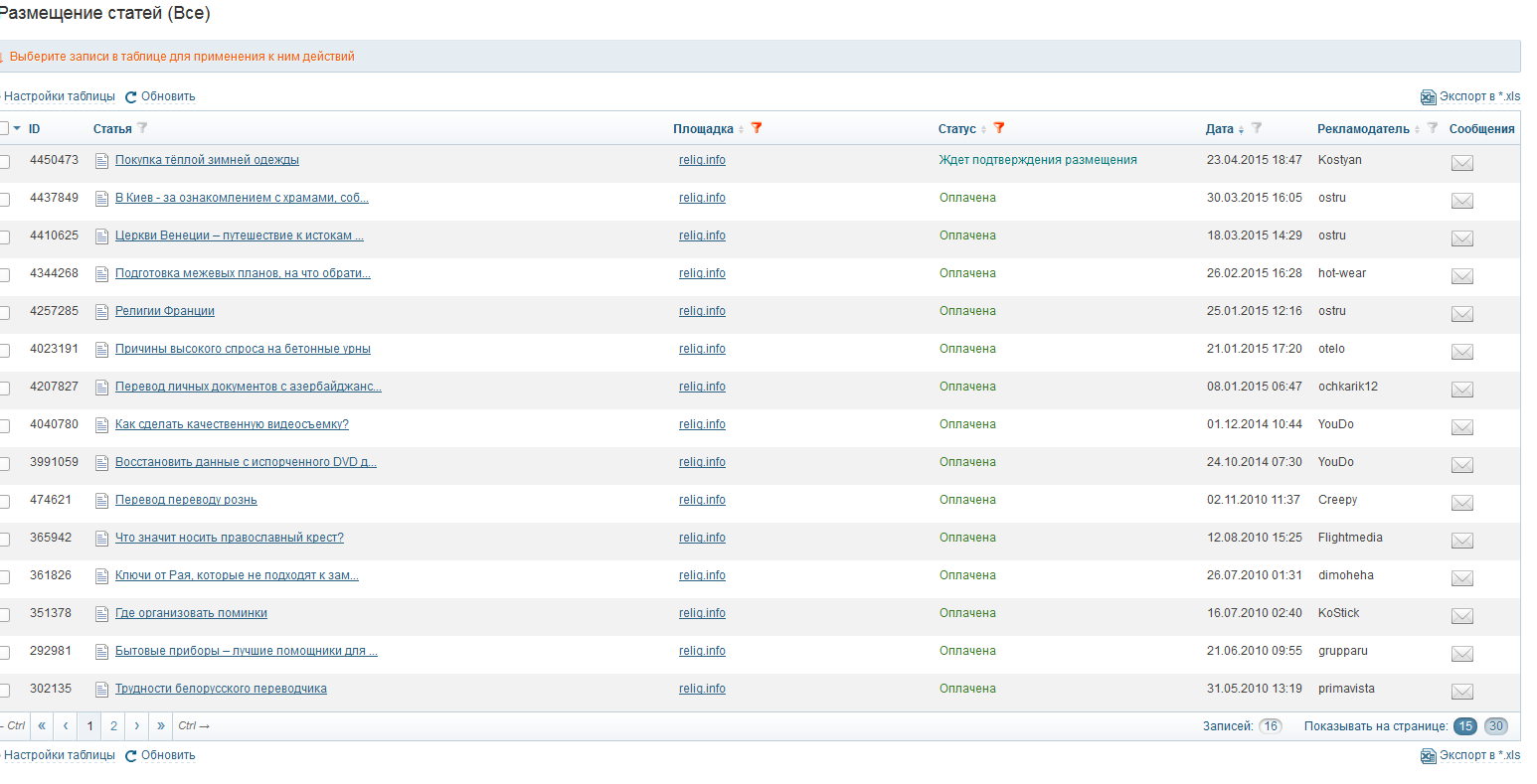
Task: Go to page 2 in pagination
Action: tap(113, 726)
